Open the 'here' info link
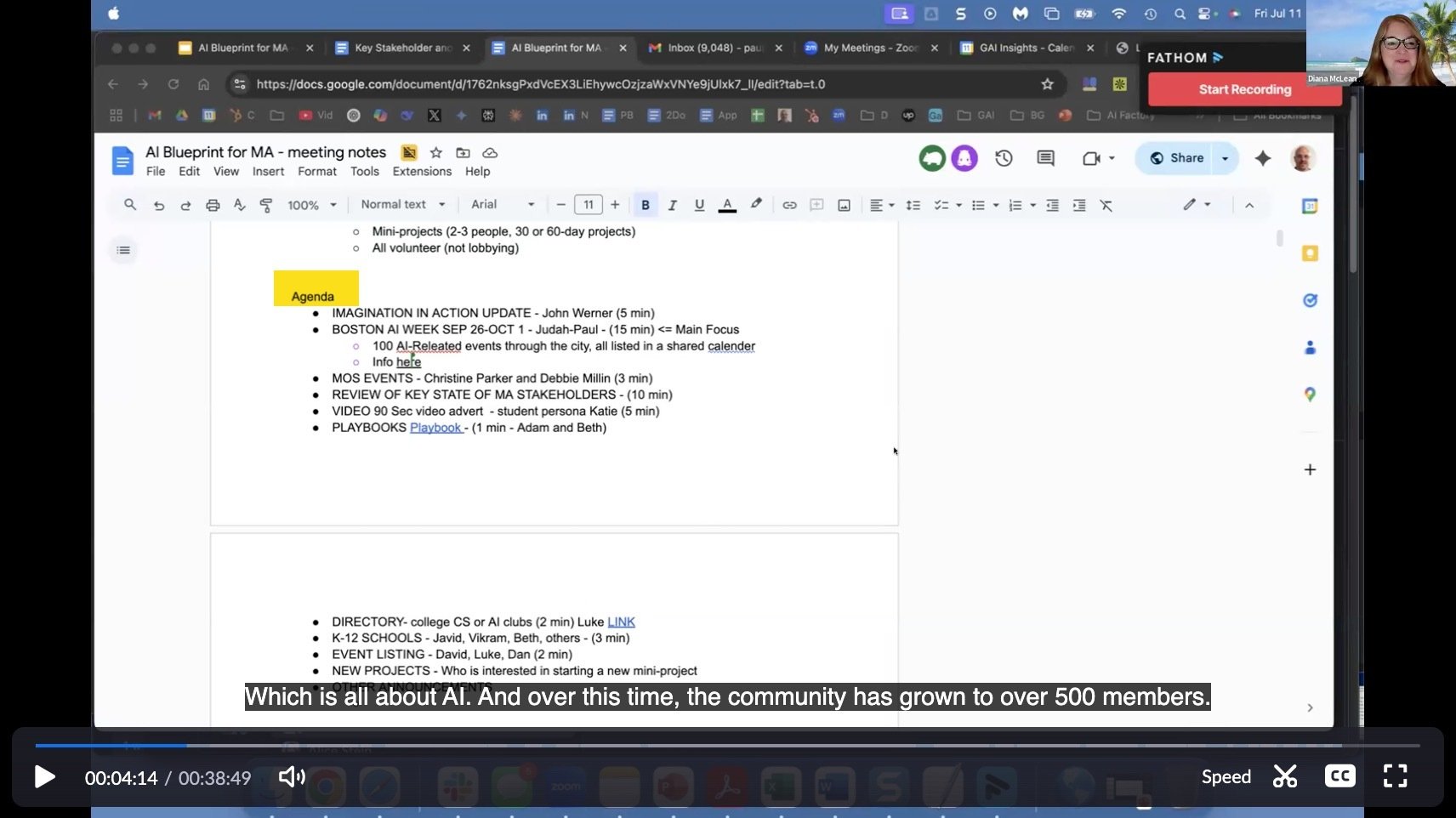Viewport: 1456px width, 818px height. click(x=408, y=362)
